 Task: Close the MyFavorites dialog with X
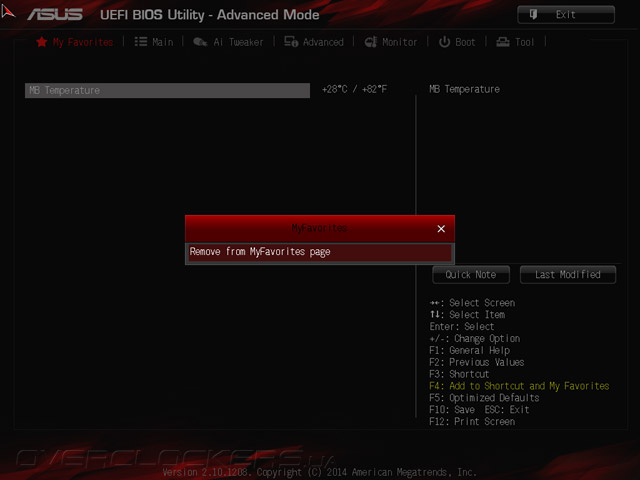tap(441, 229)
